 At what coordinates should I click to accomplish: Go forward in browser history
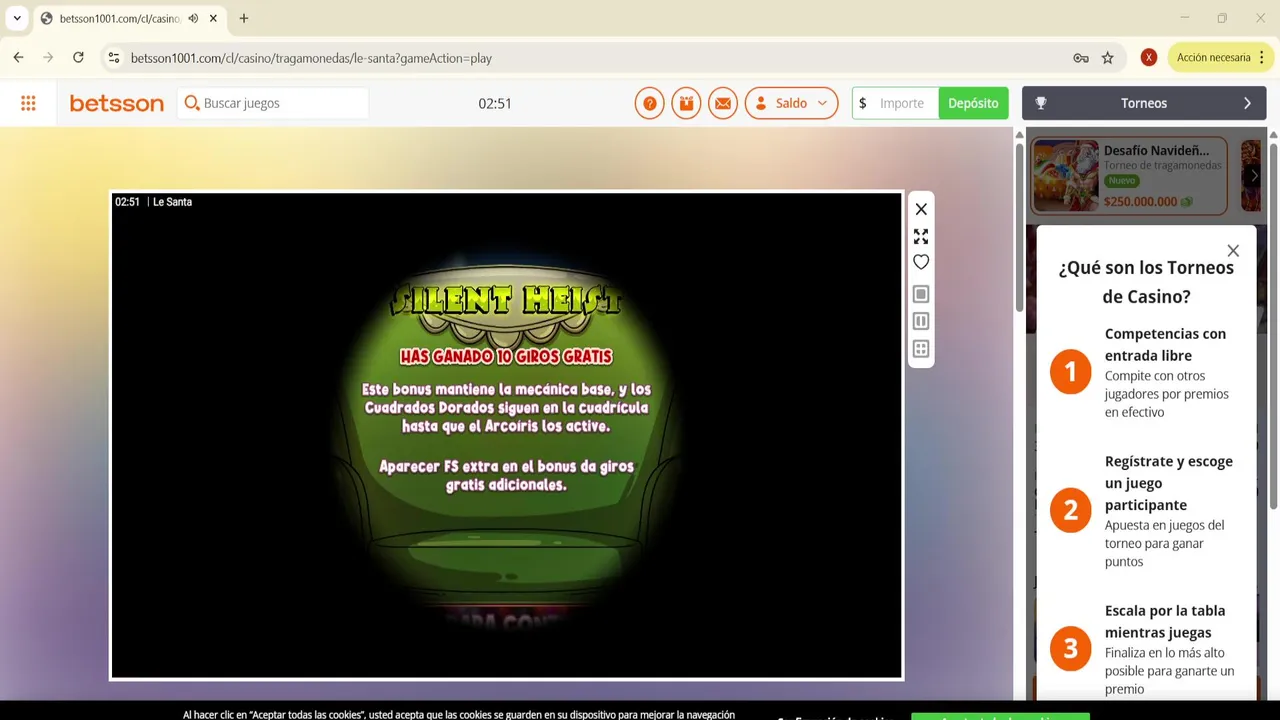click(x=48, y=58)
